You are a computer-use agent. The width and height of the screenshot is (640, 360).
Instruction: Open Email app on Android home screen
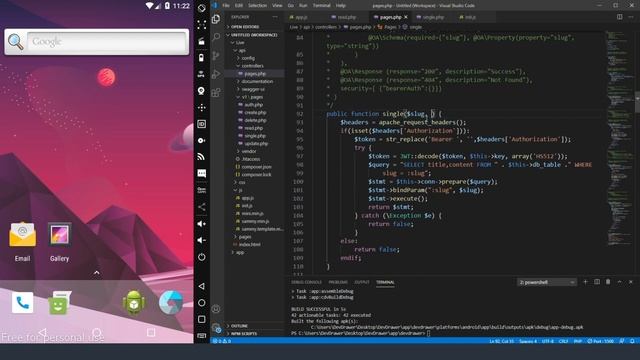[22, 241]
